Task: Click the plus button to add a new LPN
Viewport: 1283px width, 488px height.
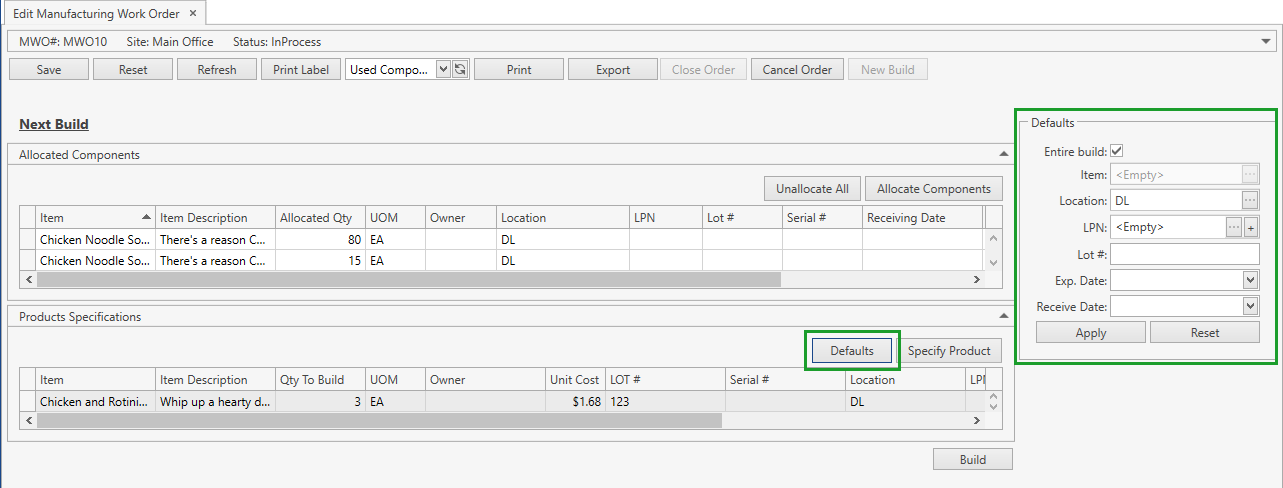Action: coord(1250,227)
